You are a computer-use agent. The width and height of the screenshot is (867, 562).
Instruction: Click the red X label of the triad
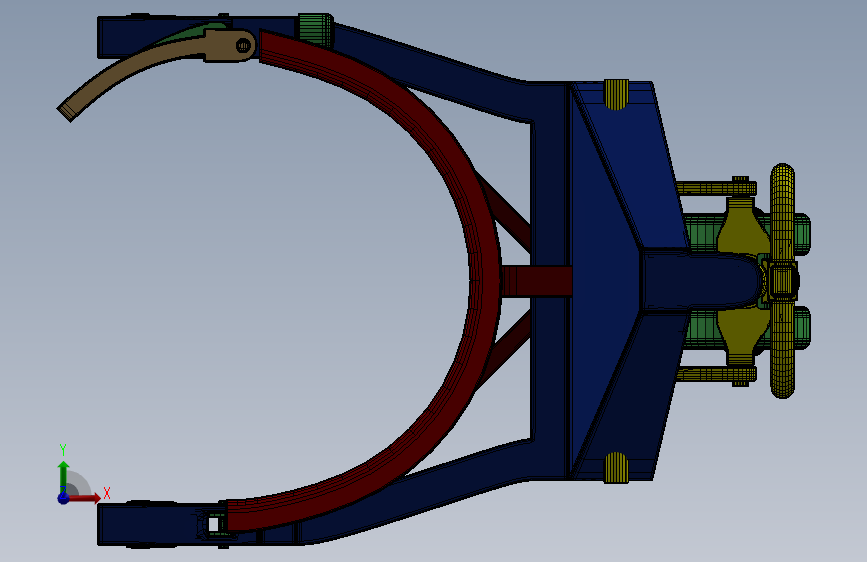107,493
